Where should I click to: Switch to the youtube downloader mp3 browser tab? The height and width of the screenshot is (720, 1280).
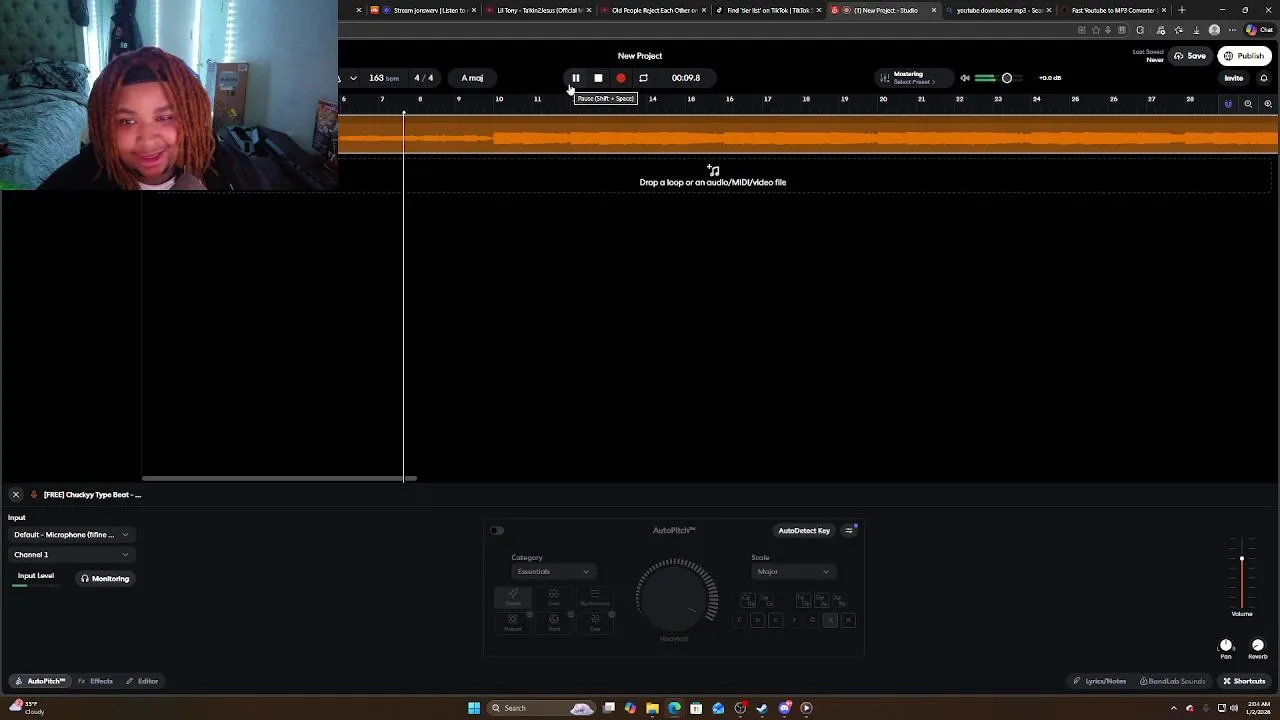998,10
